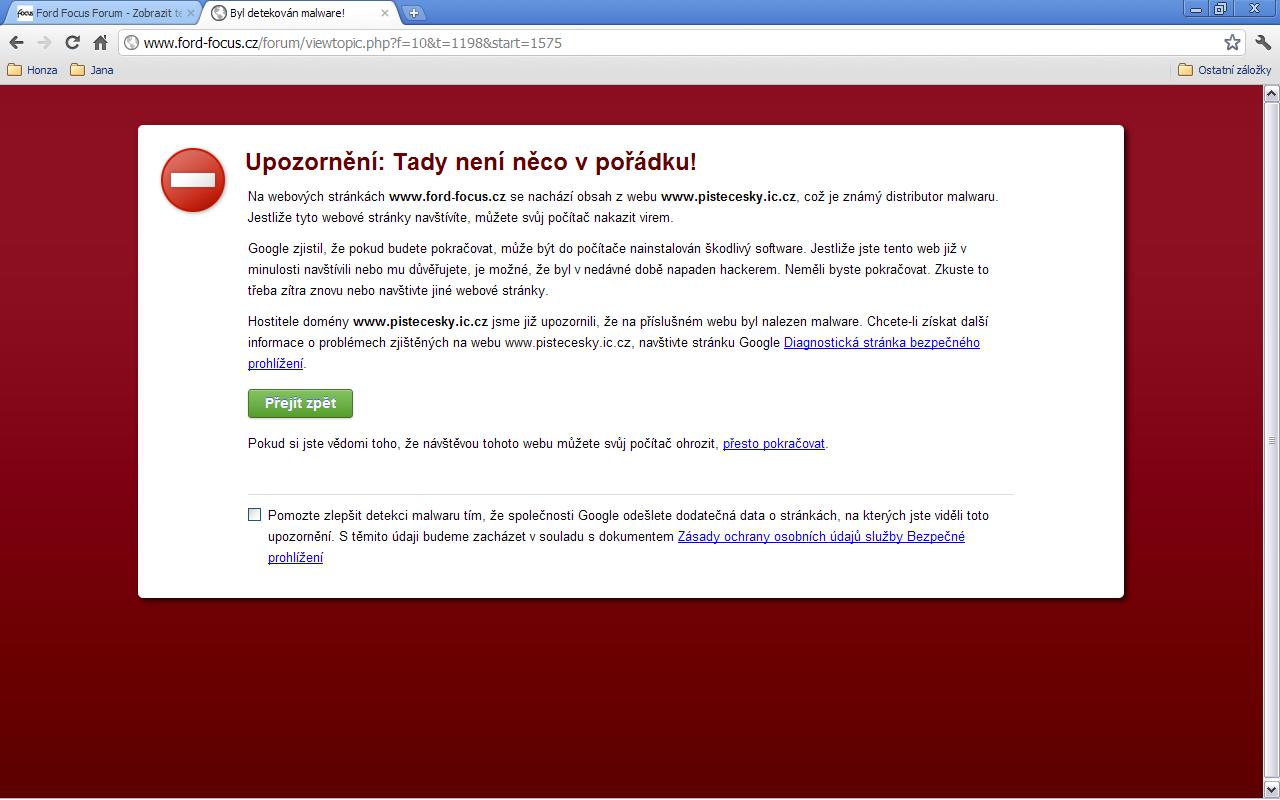Open the Jana bookmarks folder
The width and height of the screenshot is (1280, 800).
[x=92, y=70]
